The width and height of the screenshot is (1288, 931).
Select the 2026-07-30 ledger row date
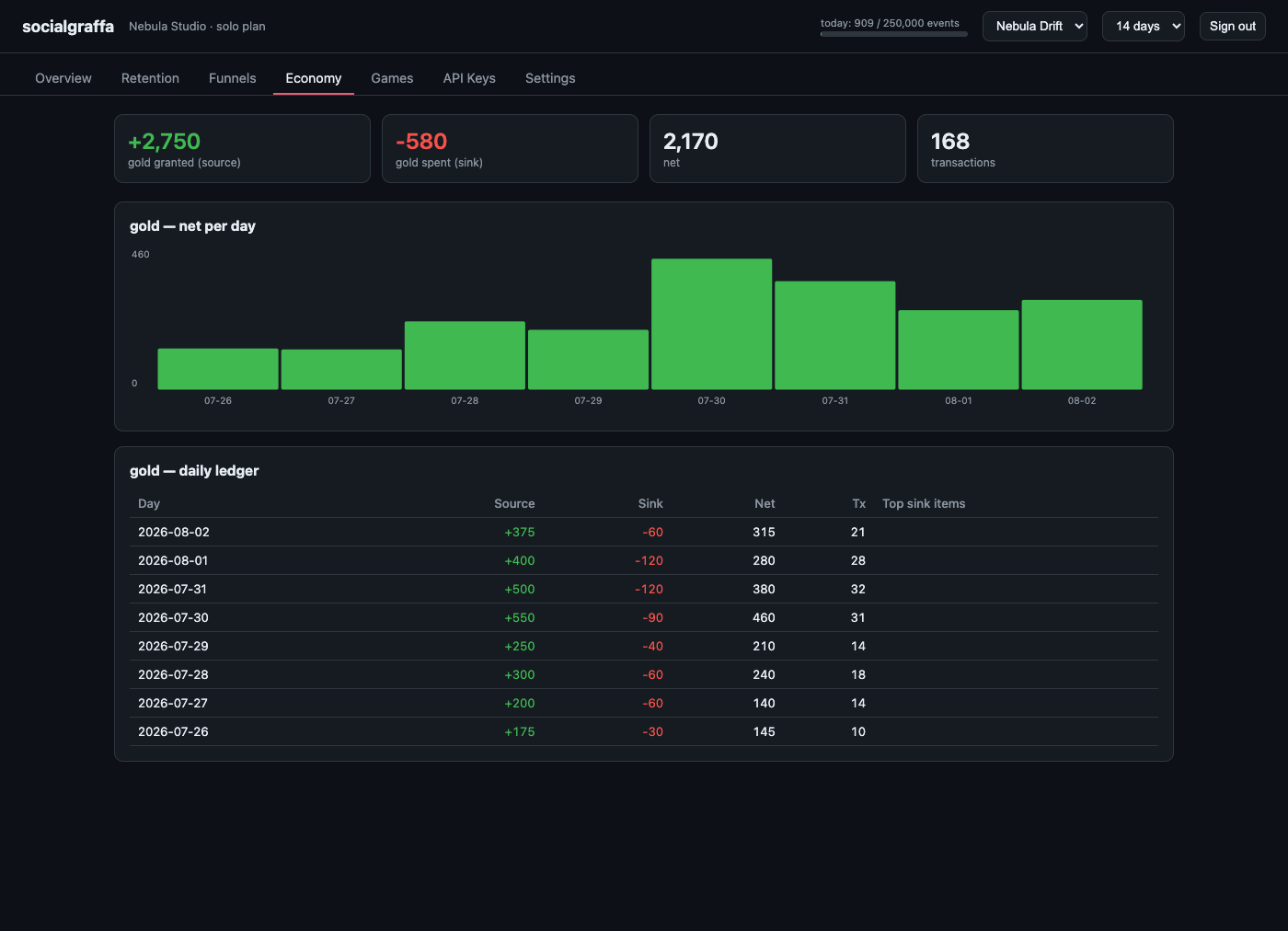point(173,617)
